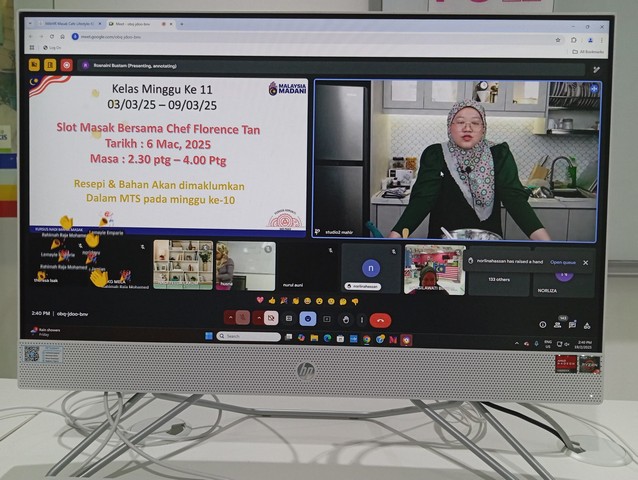The width and height of the screenshot is (638, 480).
Task: Dismiss the raised hand notification
Action: pyautogui.click(x=586, y=262)
